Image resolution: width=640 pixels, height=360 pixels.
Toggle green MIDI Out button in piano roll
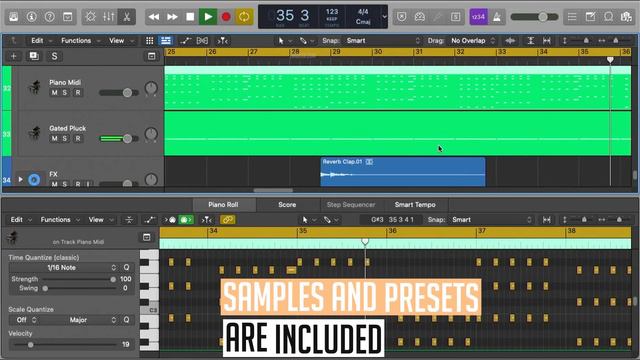pyautogui.click(x=186, y=220)
